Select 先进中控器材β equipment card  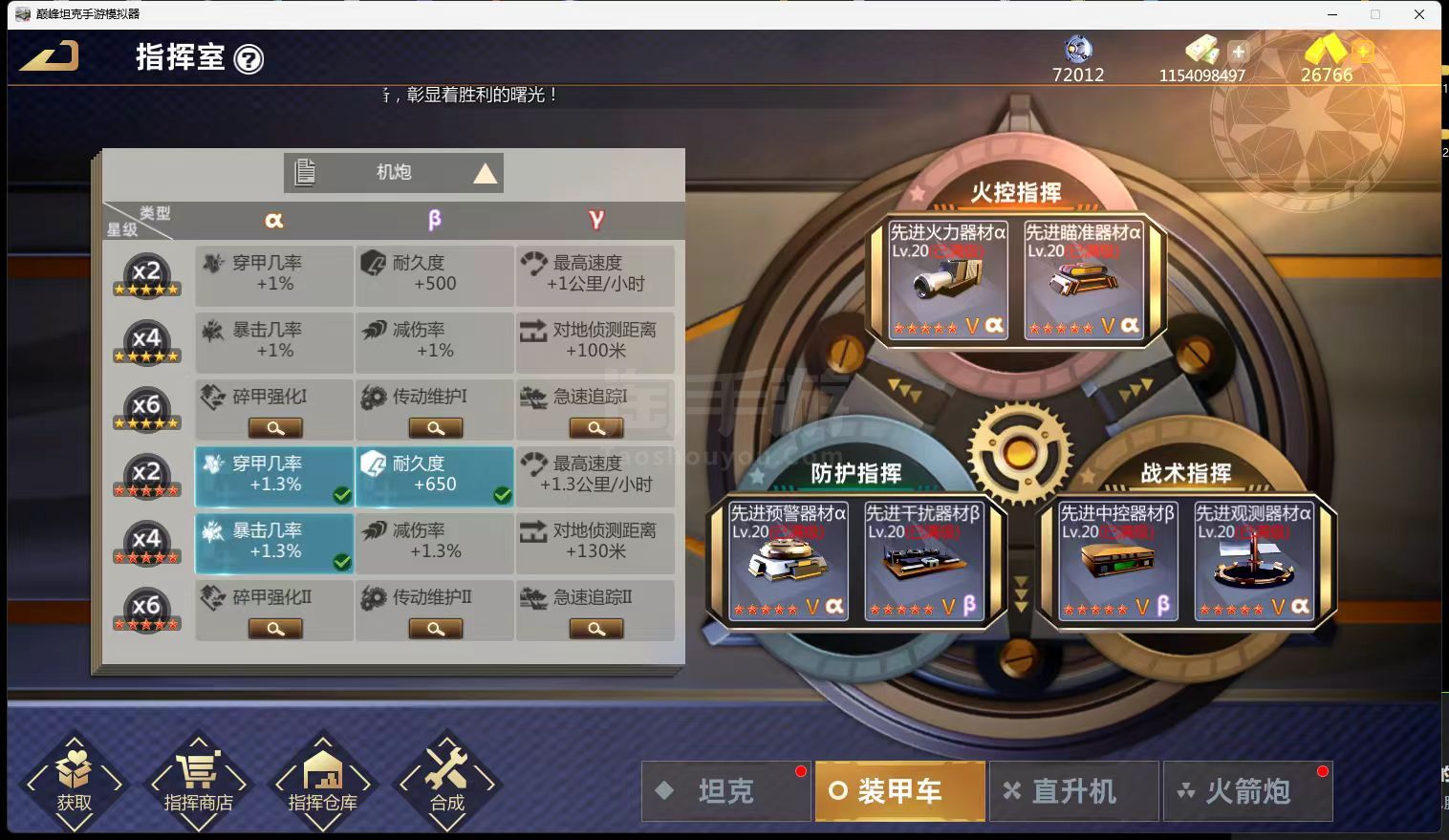pos(1117,561)
